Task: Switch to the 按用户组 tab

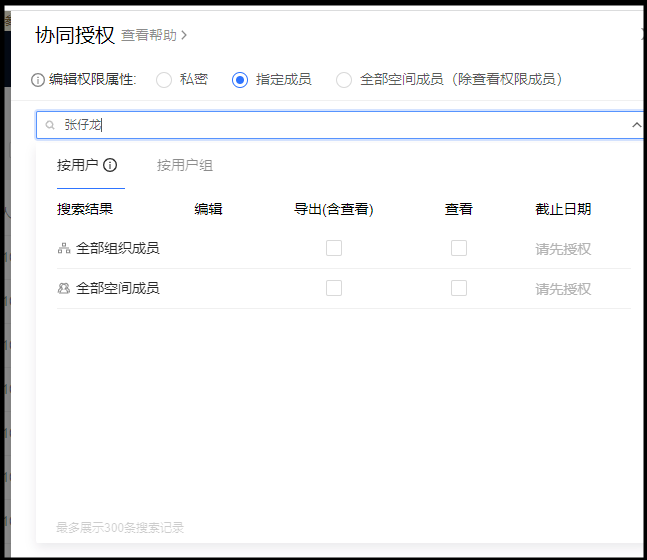Action: coord(185,165)
